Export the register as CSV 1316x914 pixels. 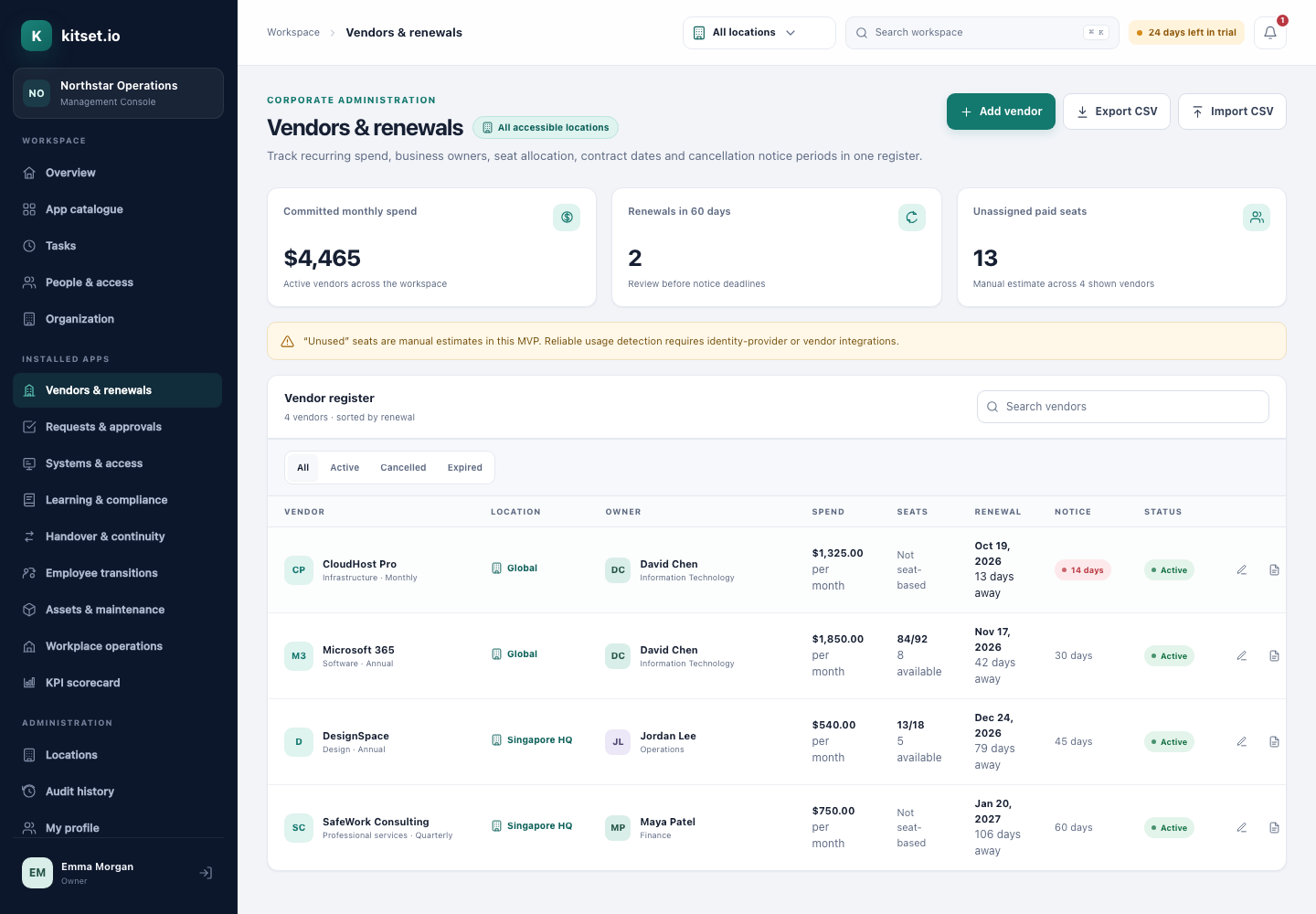click(1117, 112)
